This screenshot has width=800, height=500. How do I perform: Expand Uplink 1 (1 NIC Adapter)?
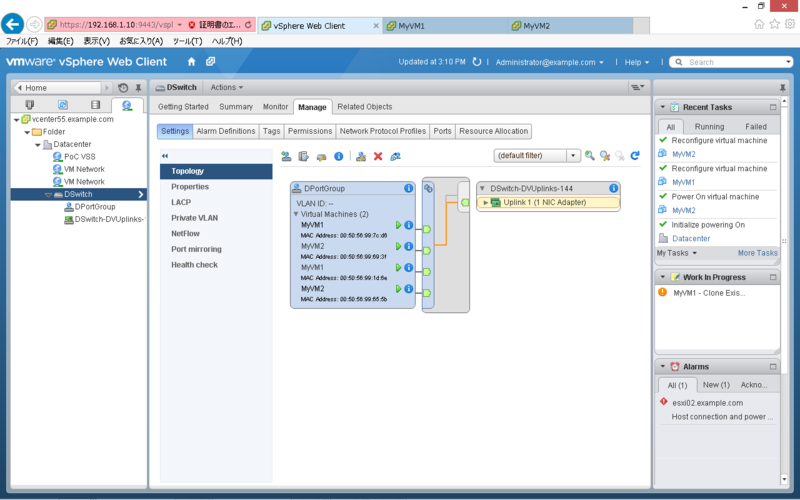coord(486,203)
